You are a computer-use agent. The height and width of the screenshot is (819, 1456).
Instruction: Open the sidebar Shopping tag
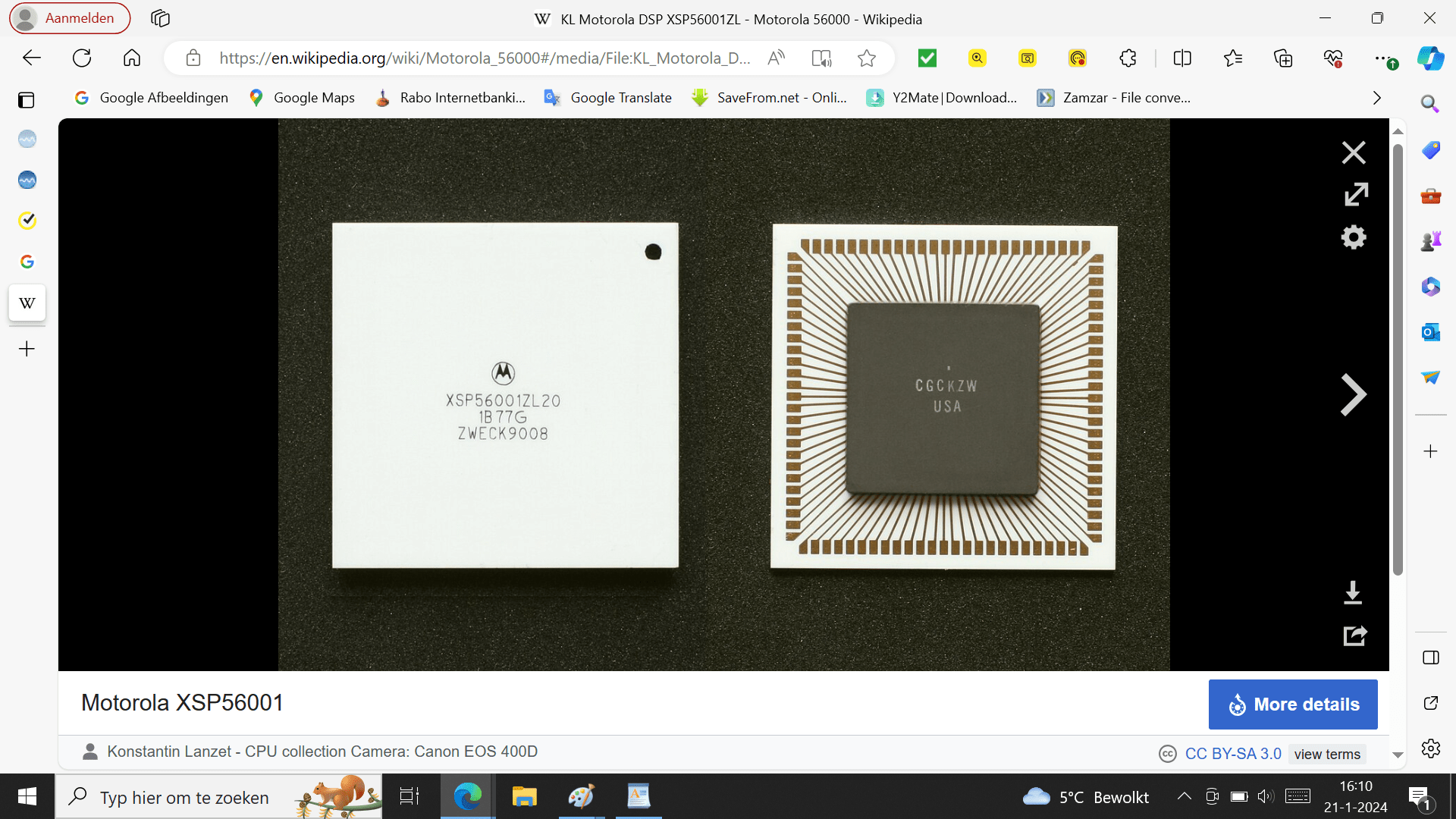coord(1430,150)
